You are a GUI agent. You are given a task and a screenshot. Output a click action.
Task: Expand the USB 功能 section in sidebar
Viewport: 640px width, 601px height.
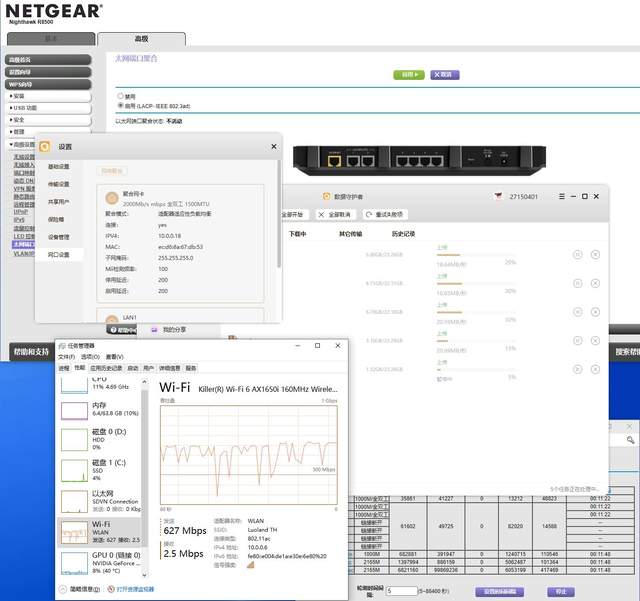click(48, 108)
